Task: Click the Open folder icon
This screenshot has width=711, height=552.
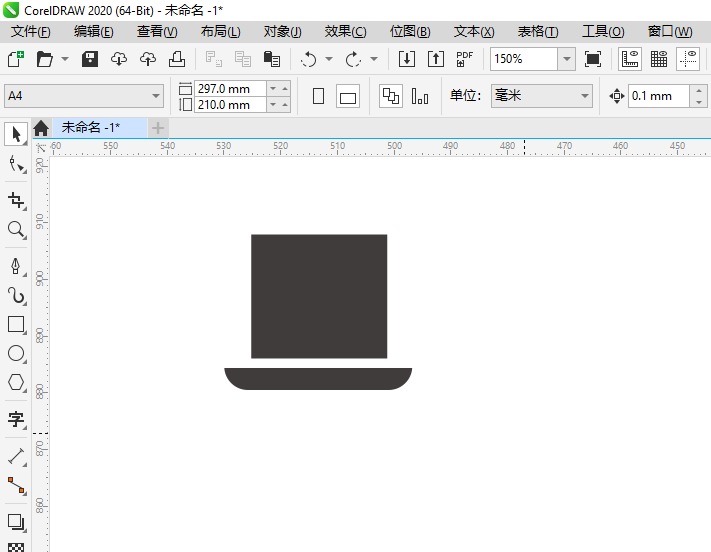Action: pos(44,59)
